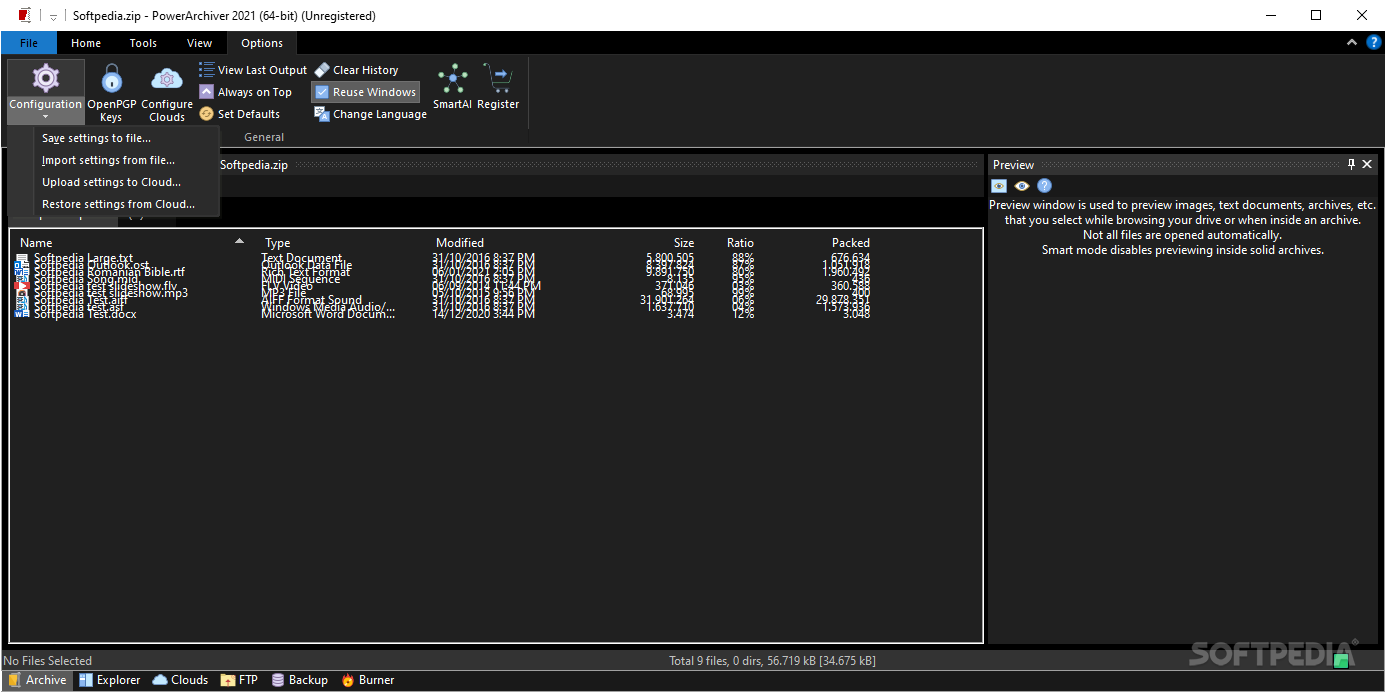The height and width of the screenshot is (693, 1386).
Task: Toggle the Preview panel pin
Action: click(1351, 164)
